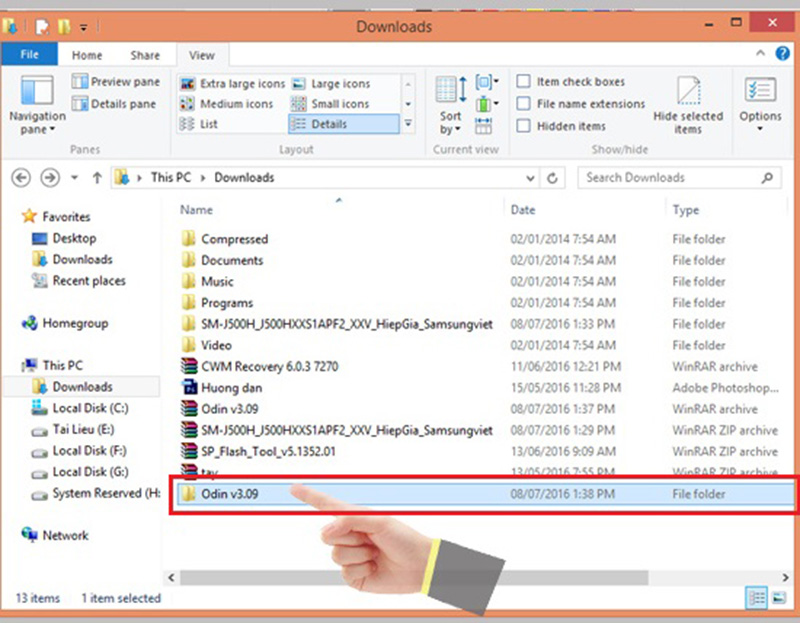Open the Add columns dropdown icon
Screen dimensions: 800x623
pos(486,104)
